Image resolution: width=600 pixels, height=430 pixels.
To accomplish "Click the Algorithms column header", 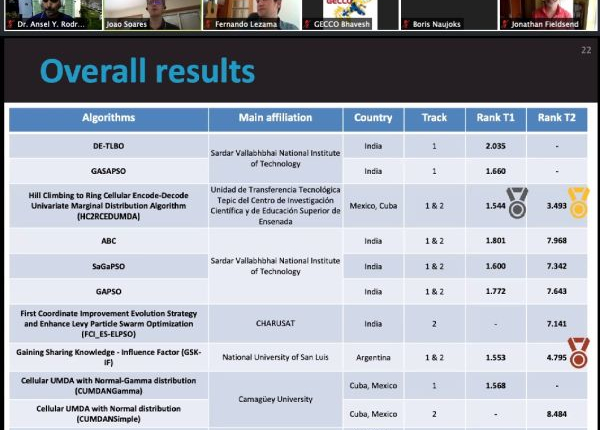I will point(108,118).
